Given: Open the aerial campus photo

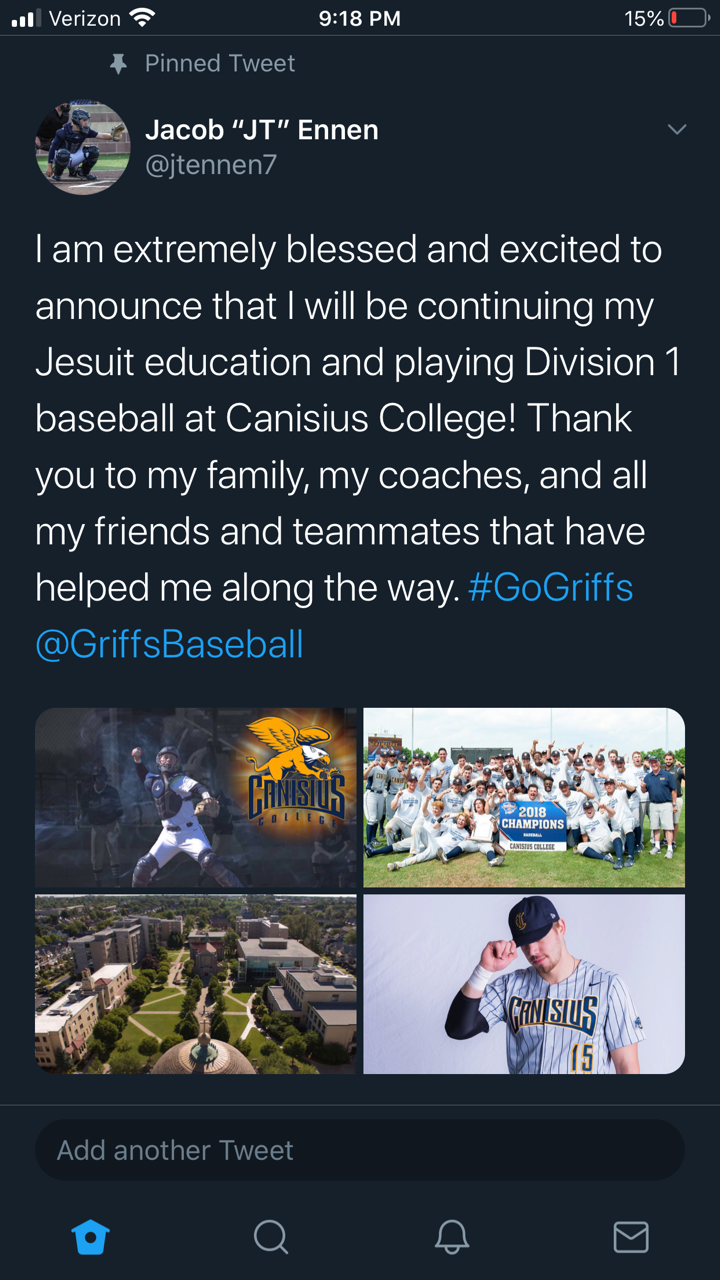Looking at the screenshot, I should click(196, 985).
